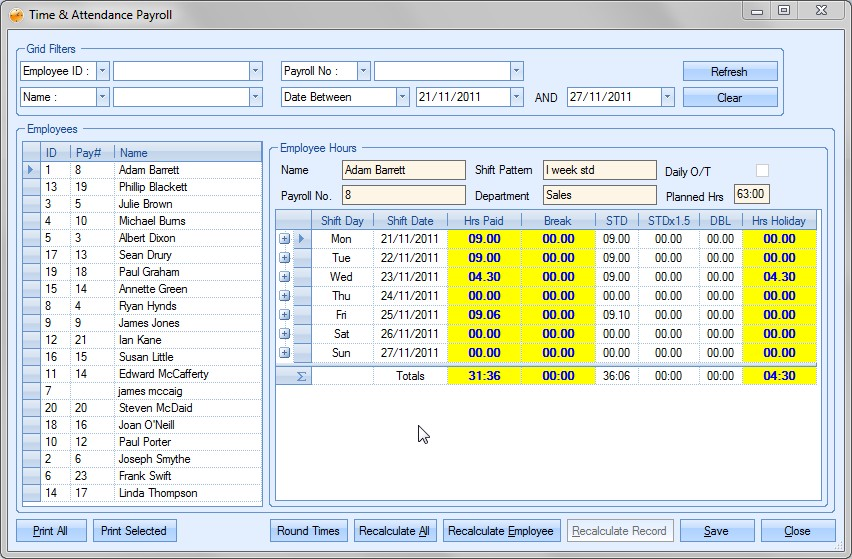Open the Date Between dropdown
This screenshot has width=852, height=559.
click(x=402, y=97)
